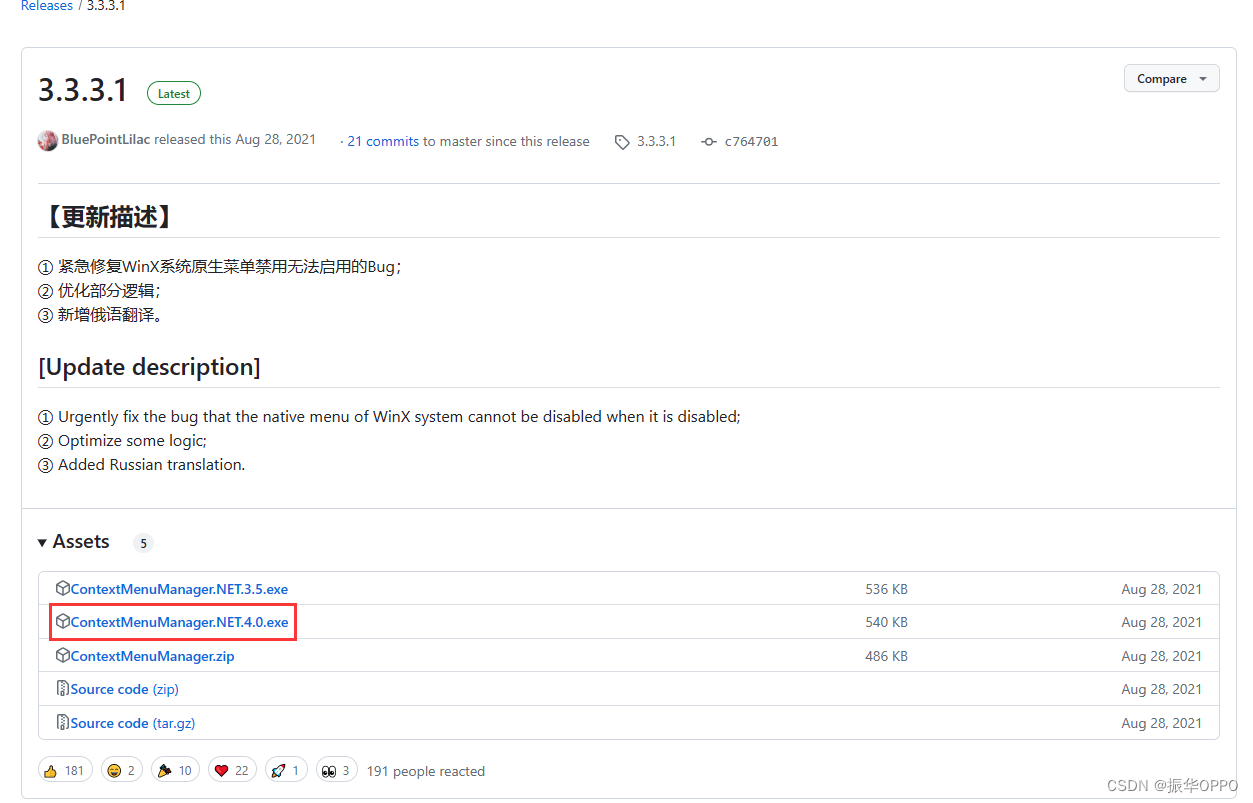Viewport: 1253px width, 803px height.
Task: Click the 536 KB file size
Action: click(886, 590)
